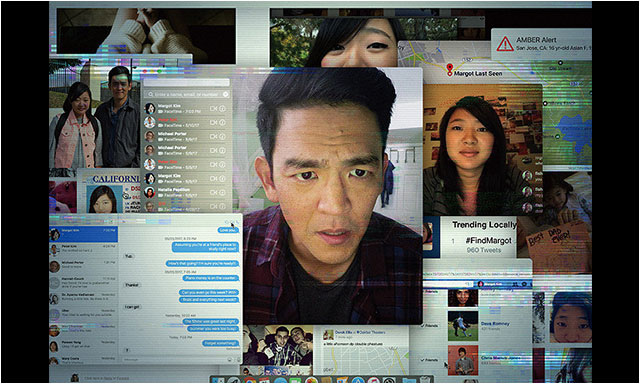
Task: Open the emoji picker in Messages
Action: (x=229, y=360)
